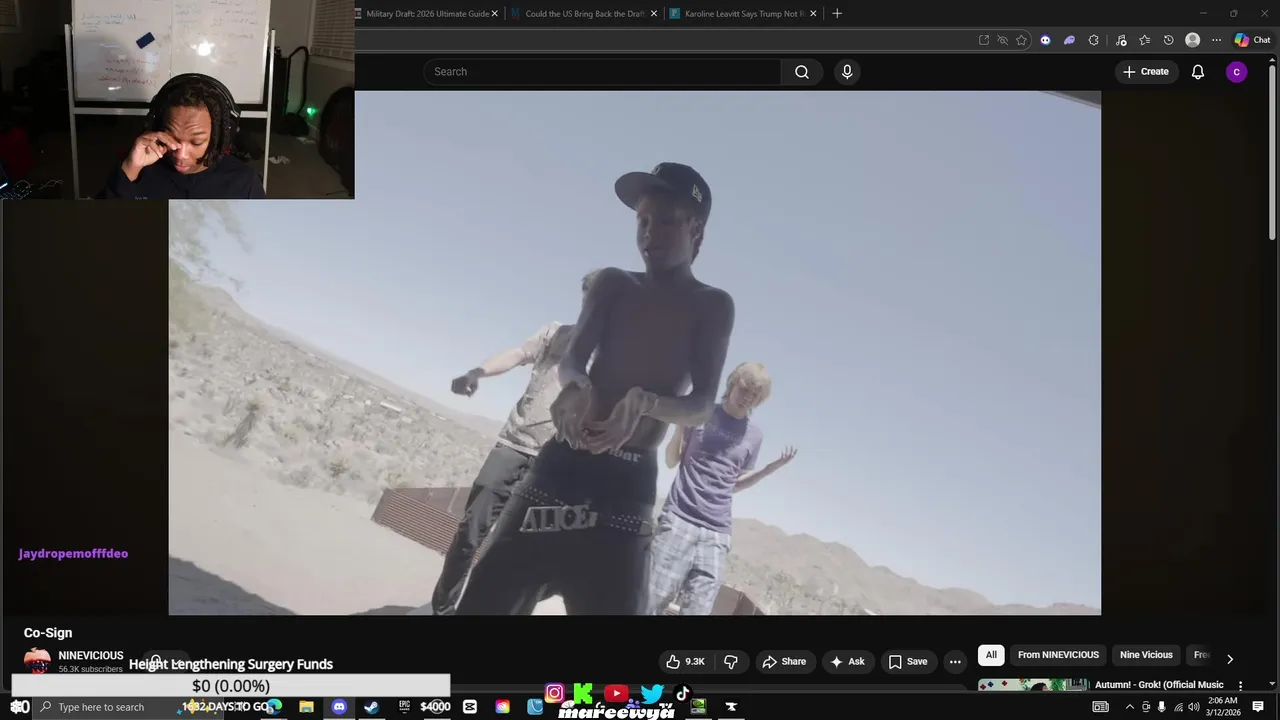The height and width of the screenshot is (720, 1280).
Task: Activate voice search microphone
Action: click(x=847, y=72)
